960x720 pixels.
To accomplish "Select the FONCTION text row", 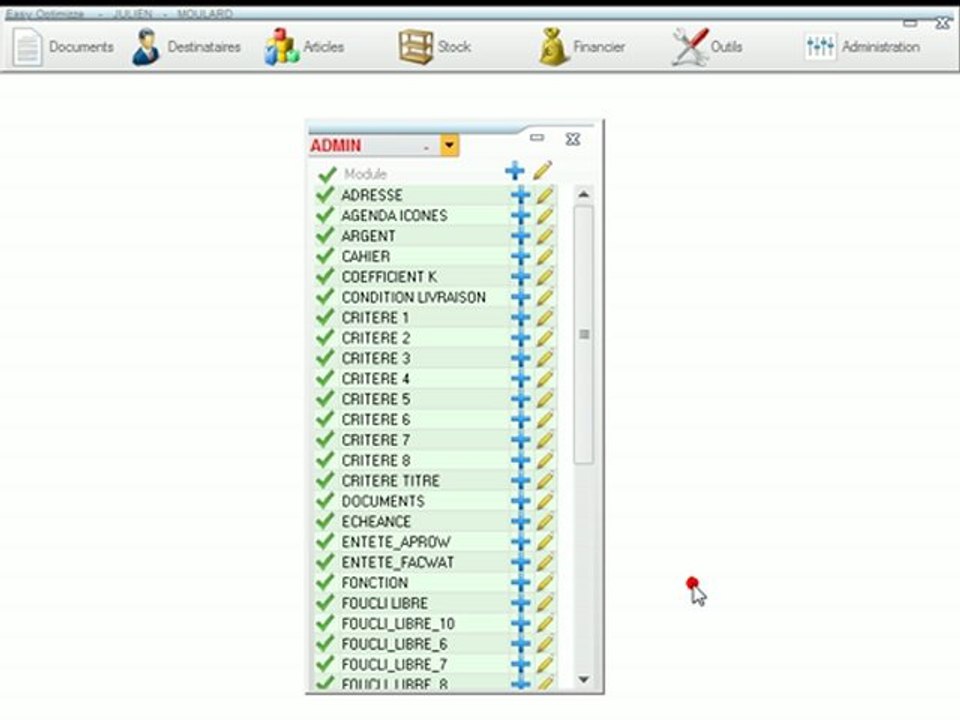I will tap(375, 583).
